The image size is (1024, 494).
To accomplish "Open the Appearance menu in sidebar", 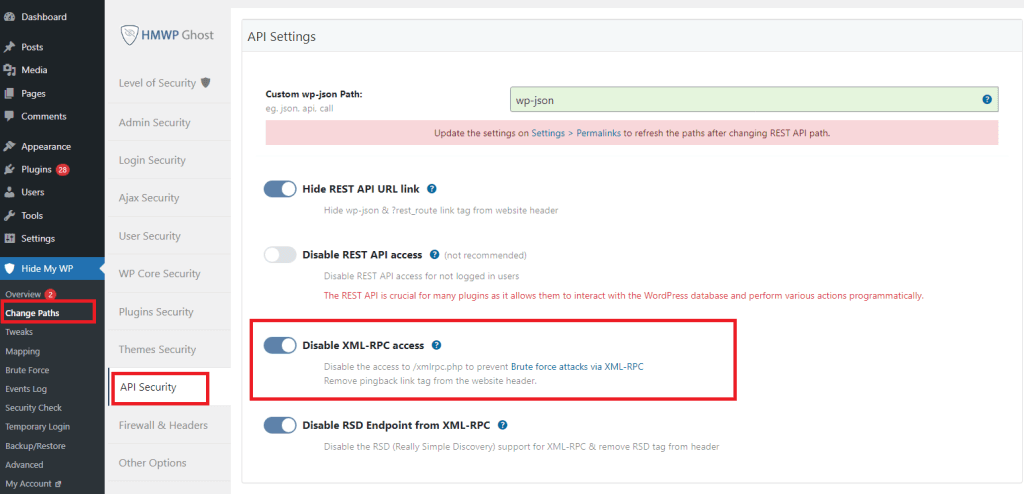I will pyautogui.click(x=45, y=146).
